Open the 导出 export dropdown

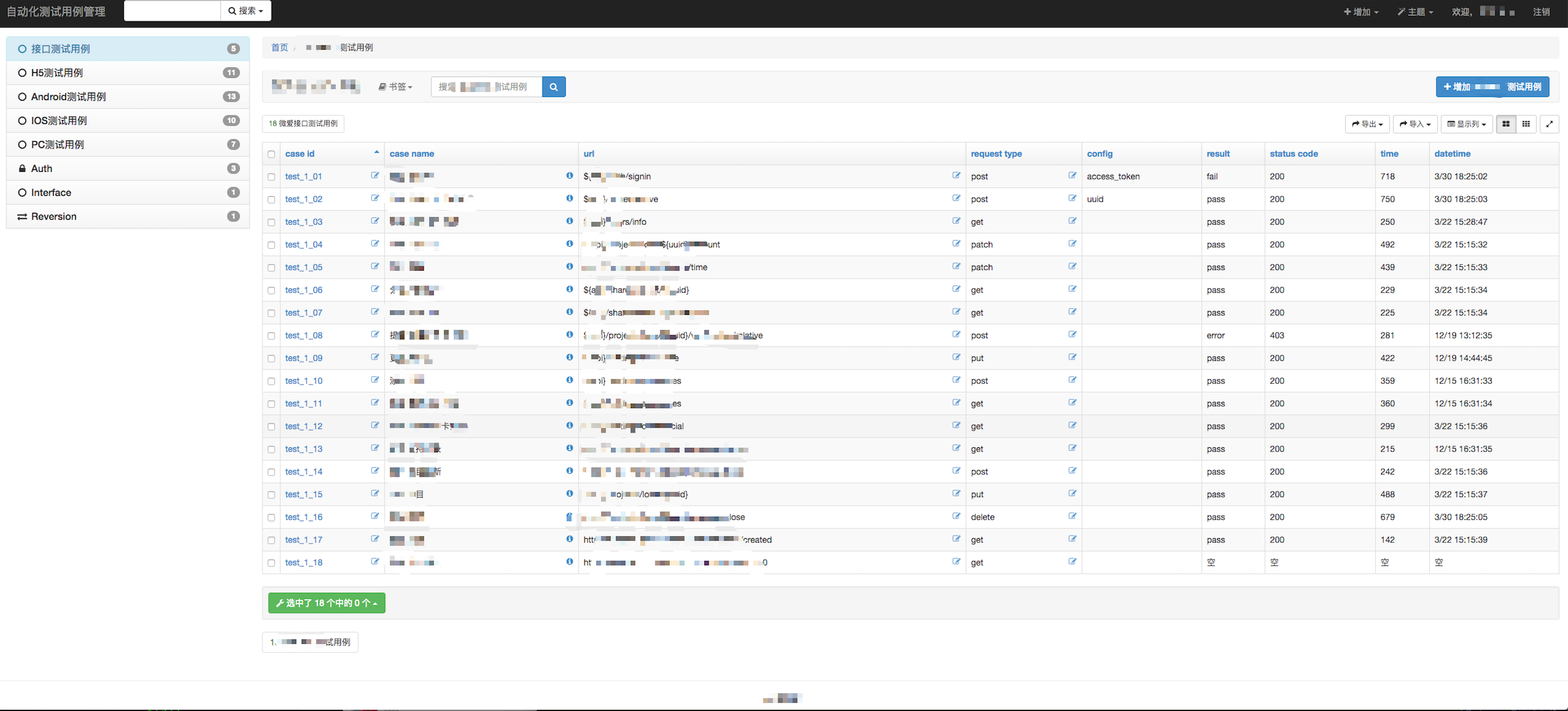tap(1367, 124)
